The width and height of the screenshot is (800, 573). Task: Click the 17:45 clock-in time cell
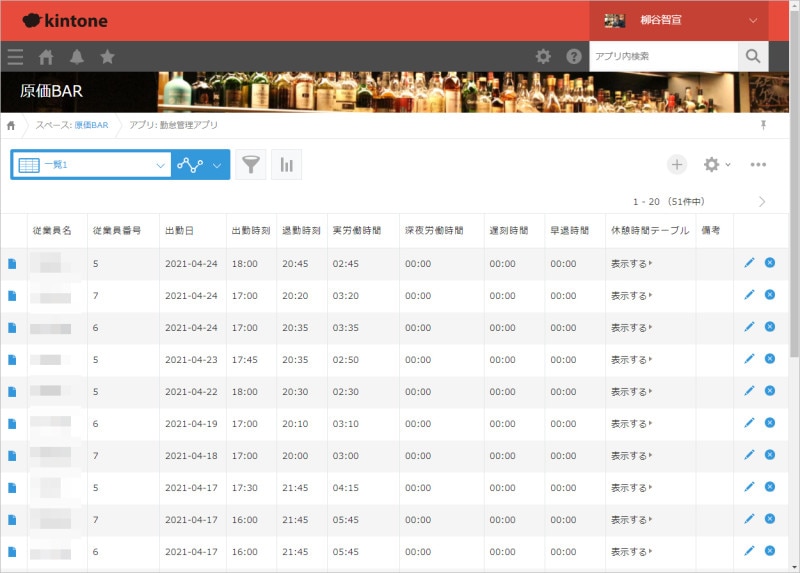coord(244,360)
